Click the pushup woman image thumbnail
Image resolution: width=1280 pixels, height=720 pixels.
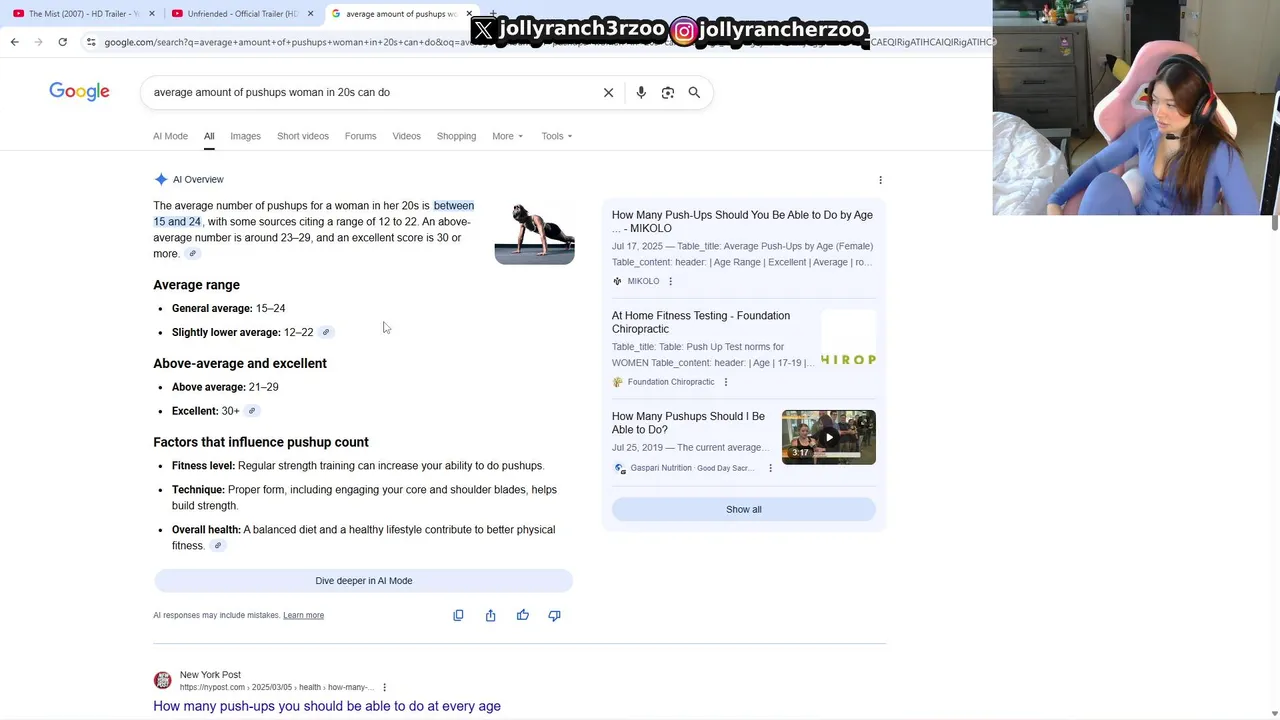(534, 234)
